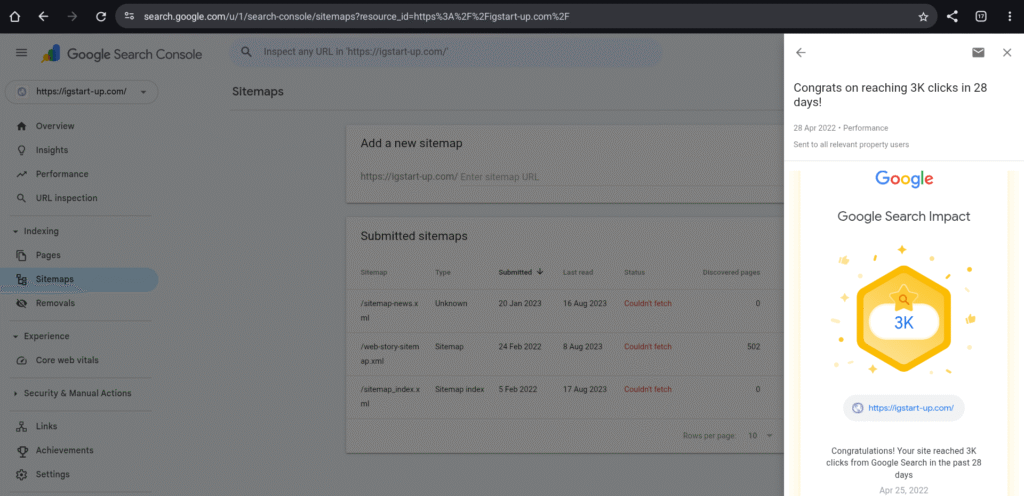Click the Google Search Console logo
The width and height of the screenshot is (1024, 496).
point(121,54)
